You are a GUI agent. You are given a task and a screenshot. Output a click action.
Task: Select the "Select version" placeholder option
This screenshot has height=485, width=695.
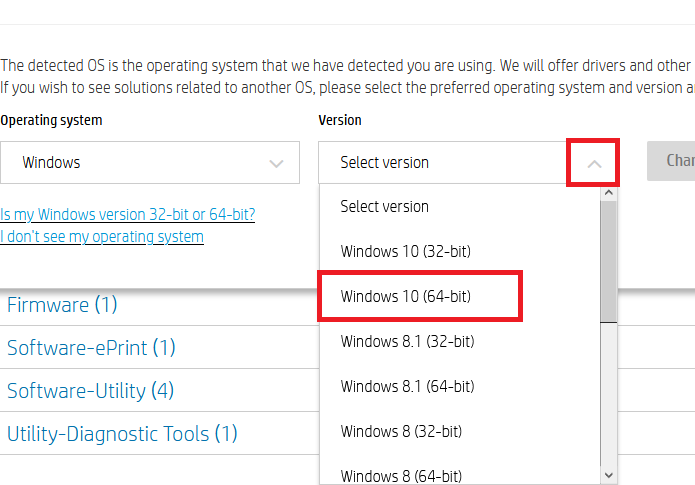click(x=384, y=206)
